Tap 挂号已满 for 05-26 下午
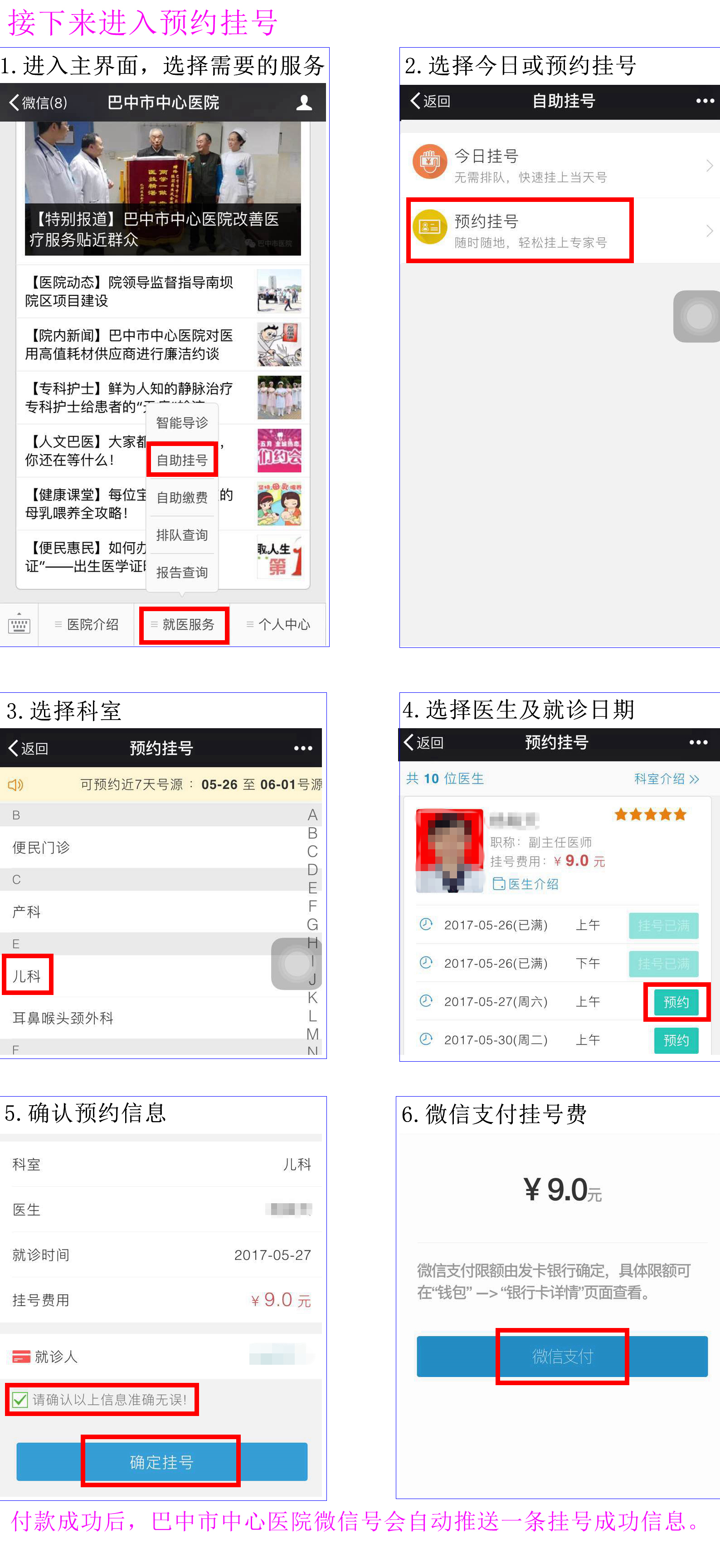This screenshot has height=1568, width=720. [x=663, y=964]
